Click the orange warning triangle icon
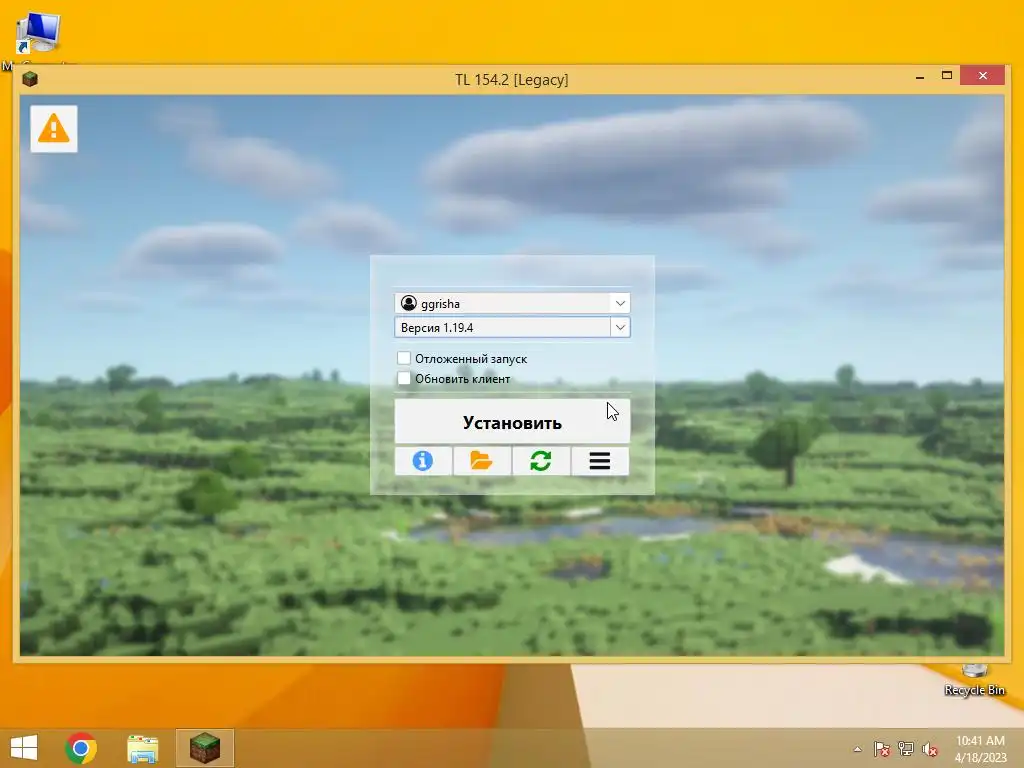1024x768 pixels. tap(54, 129)
